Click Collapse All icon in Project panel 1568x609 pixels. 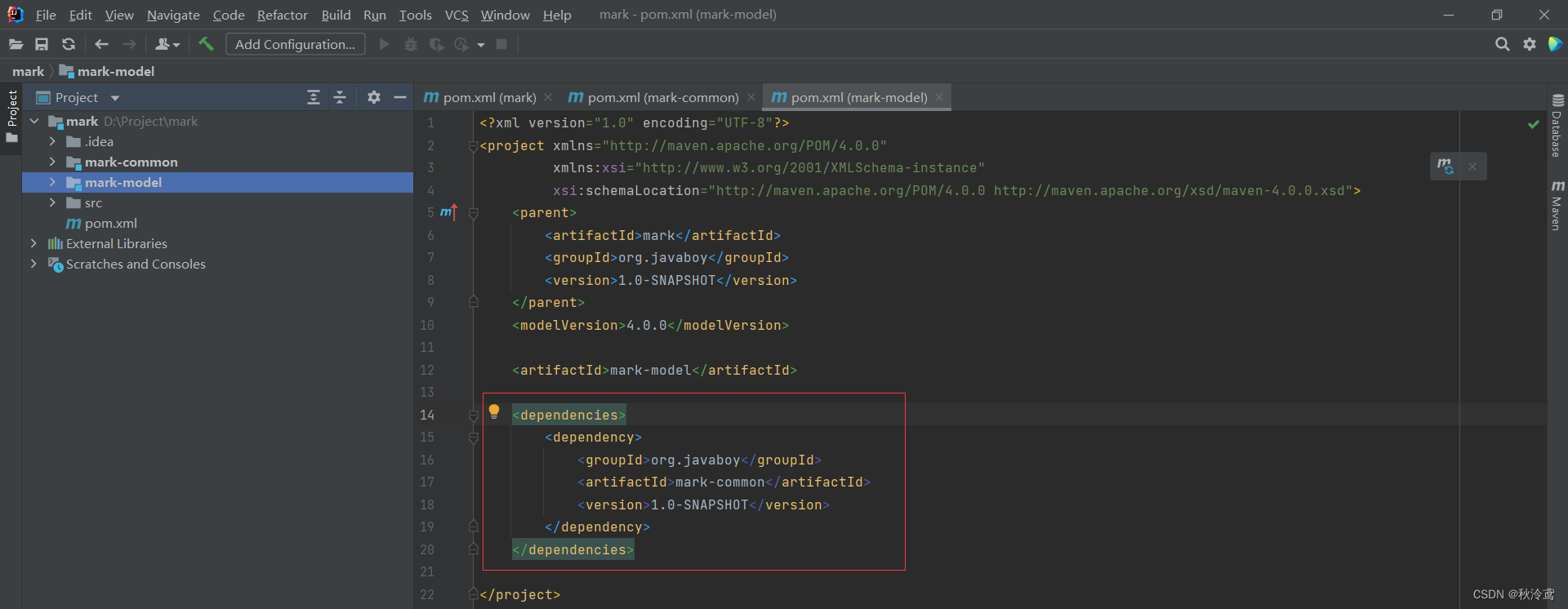click(x=340, y=97)
